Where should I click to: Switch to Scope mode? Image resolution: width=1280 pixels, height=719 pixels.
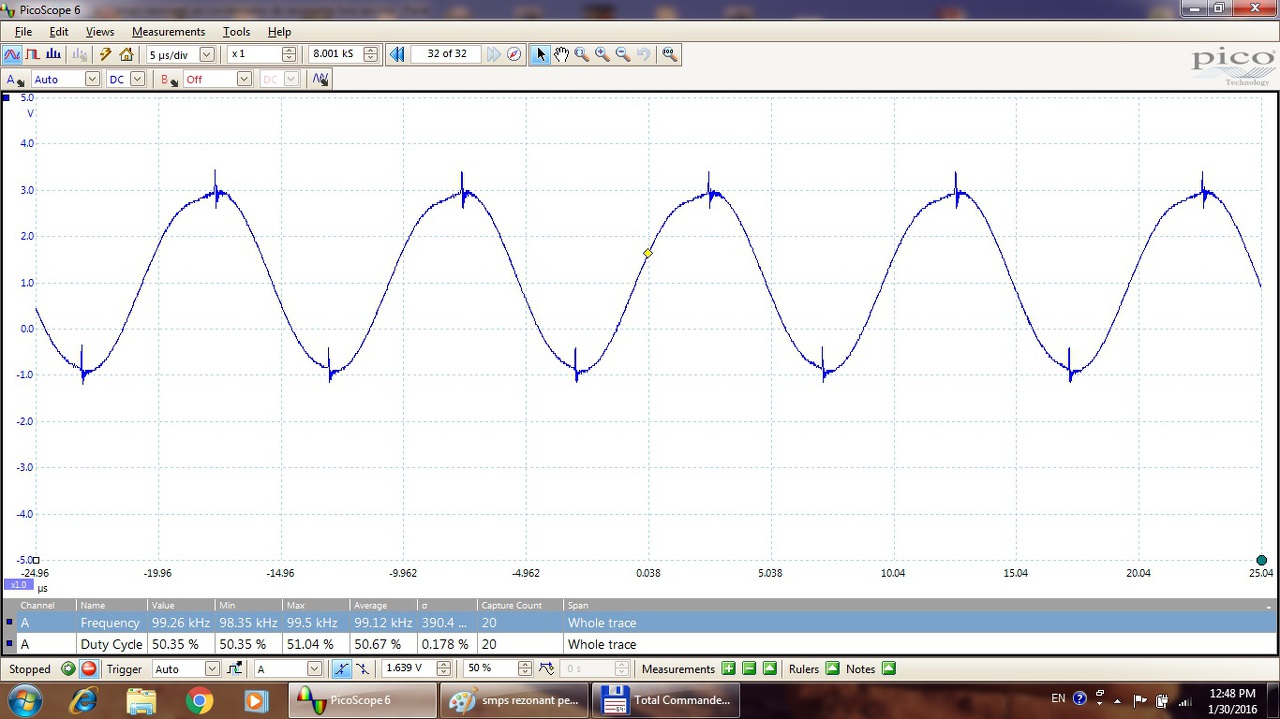[12, 54]
